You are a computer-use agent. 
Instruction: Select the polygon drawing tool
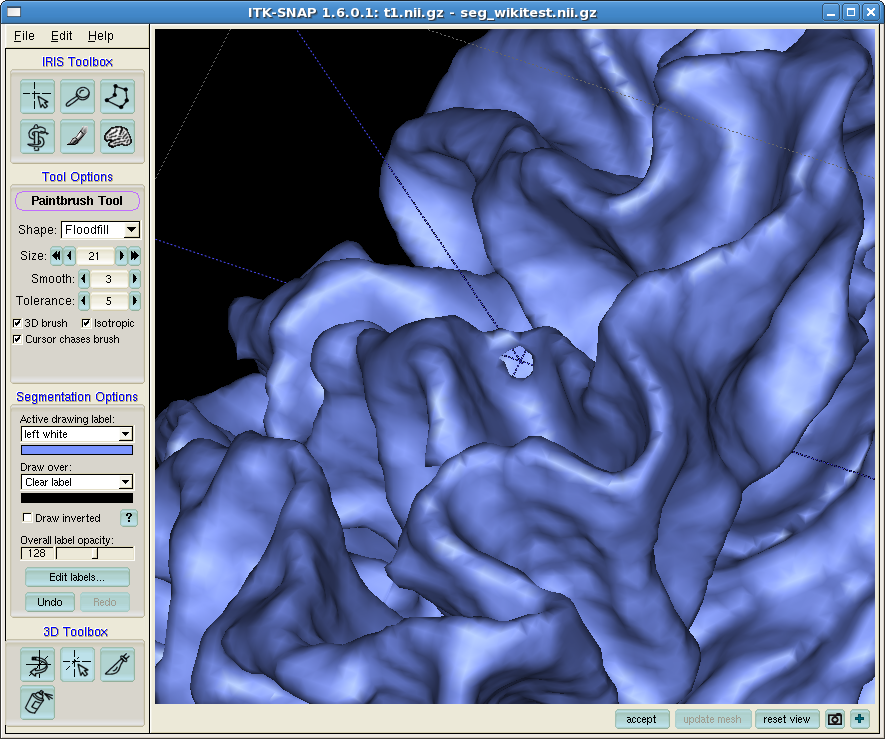[117, 97]
